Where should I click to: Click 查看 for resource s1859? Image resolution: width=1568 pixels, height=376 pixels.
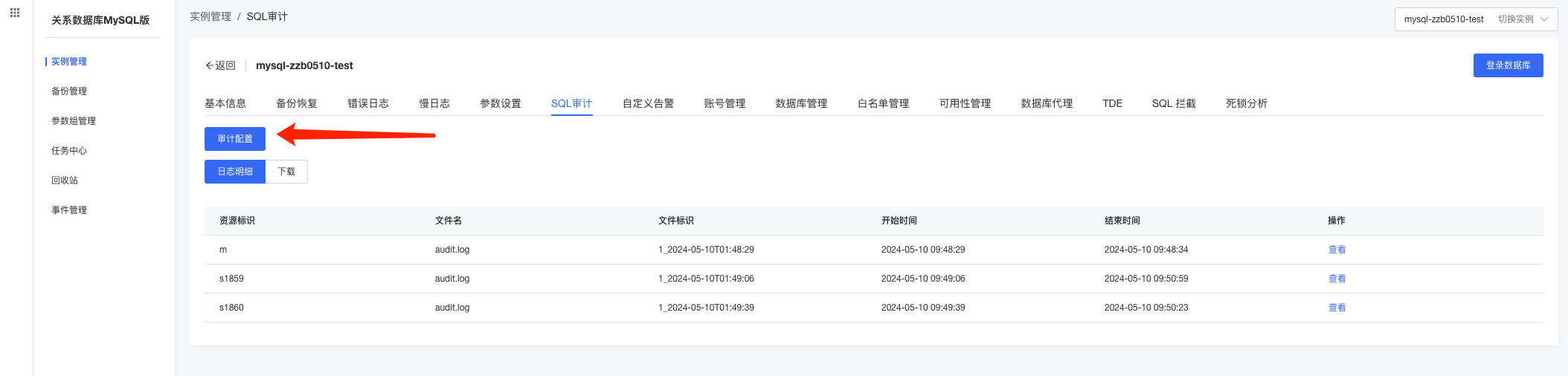pos(1337,279)
